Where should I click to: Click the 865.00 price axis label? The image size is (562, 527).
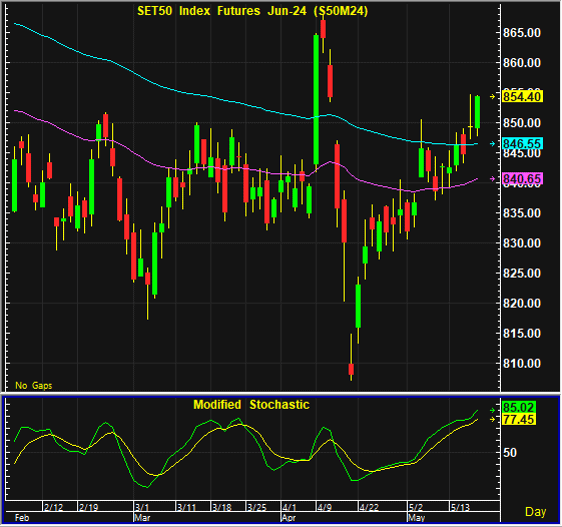pos(522,33)
